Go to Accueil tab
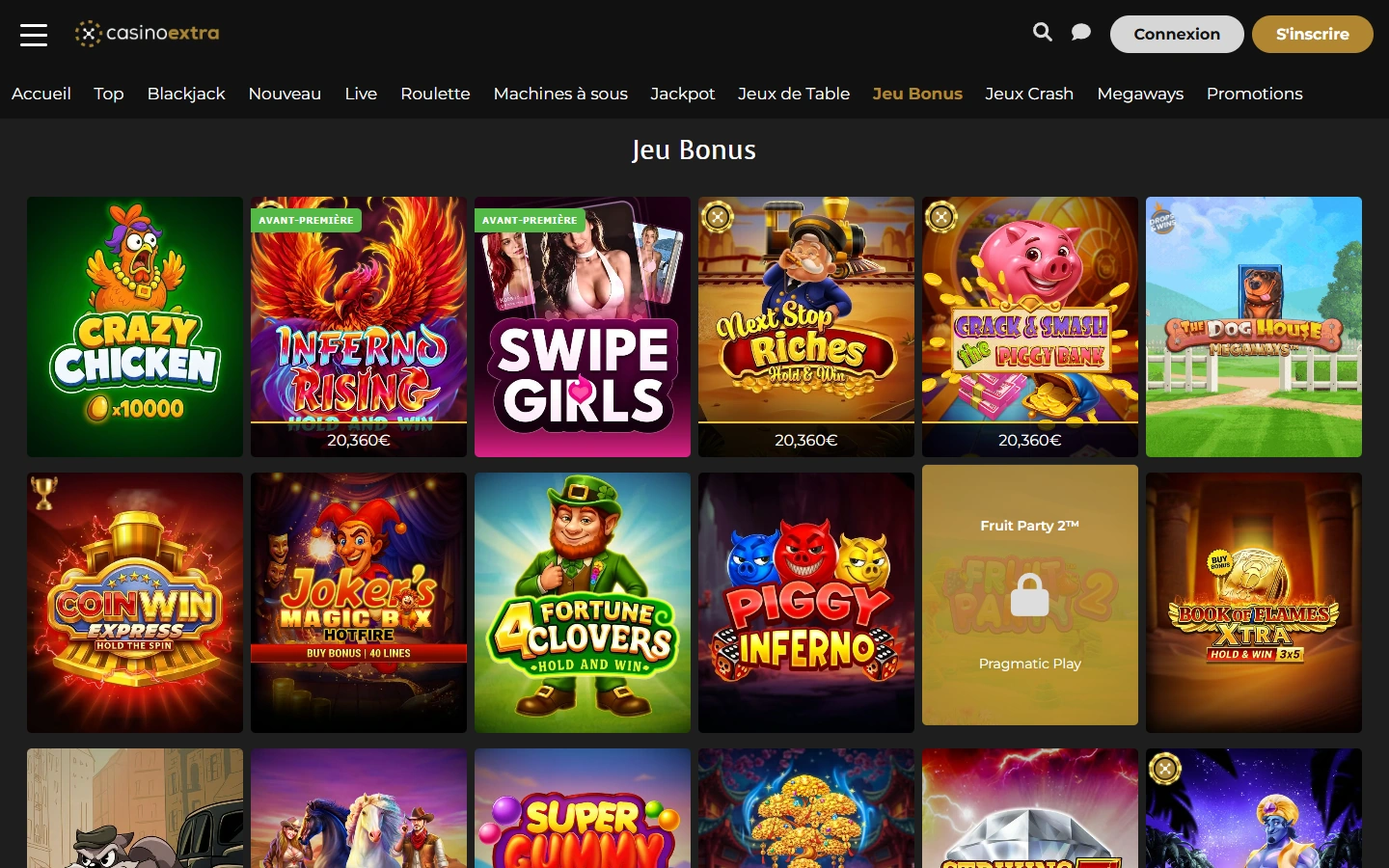This screenshot has height=868, width=1389. pos(41,94)
